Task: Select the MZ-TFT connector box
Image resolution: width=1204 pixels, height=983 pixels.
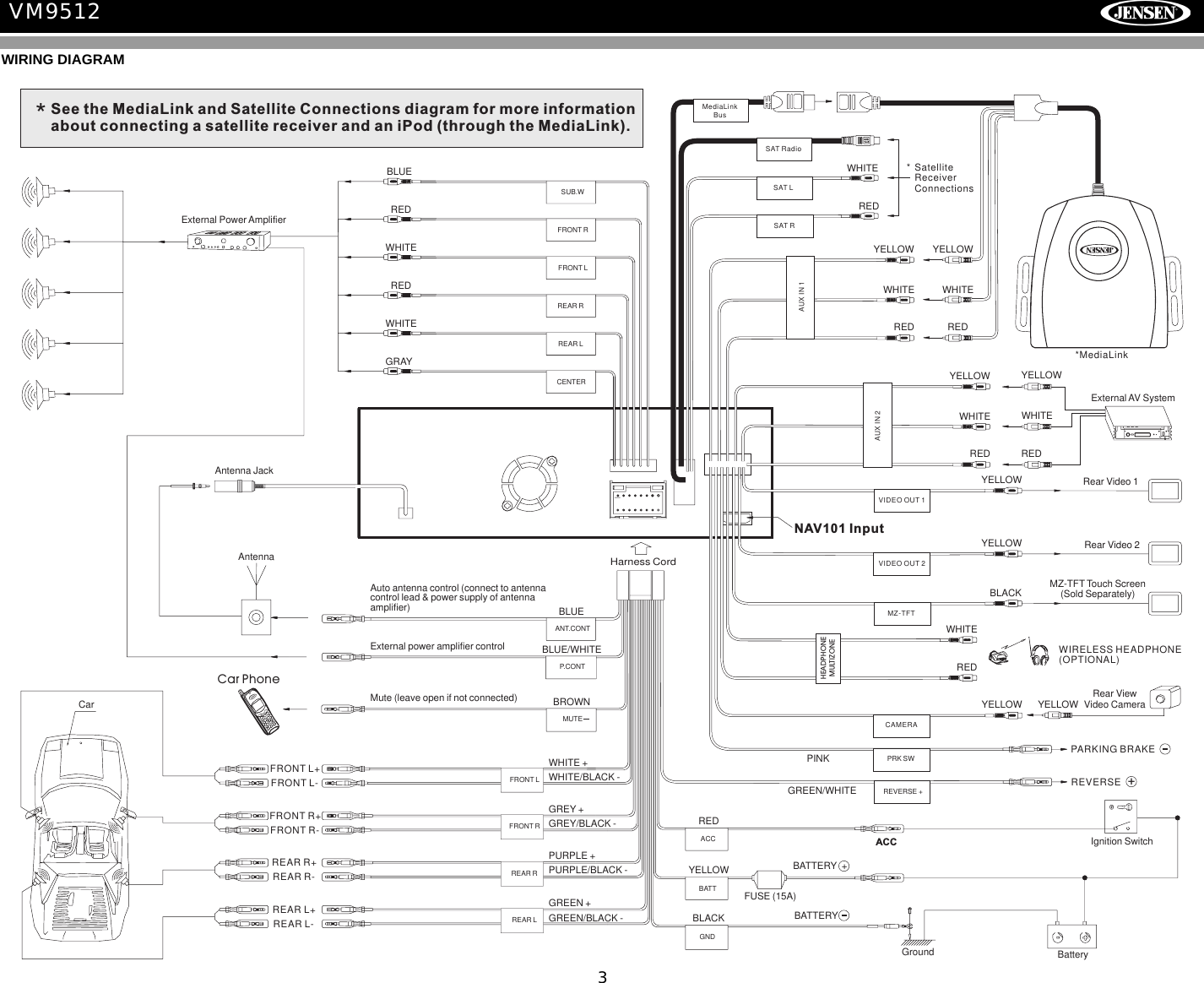Action: point(901,613)
